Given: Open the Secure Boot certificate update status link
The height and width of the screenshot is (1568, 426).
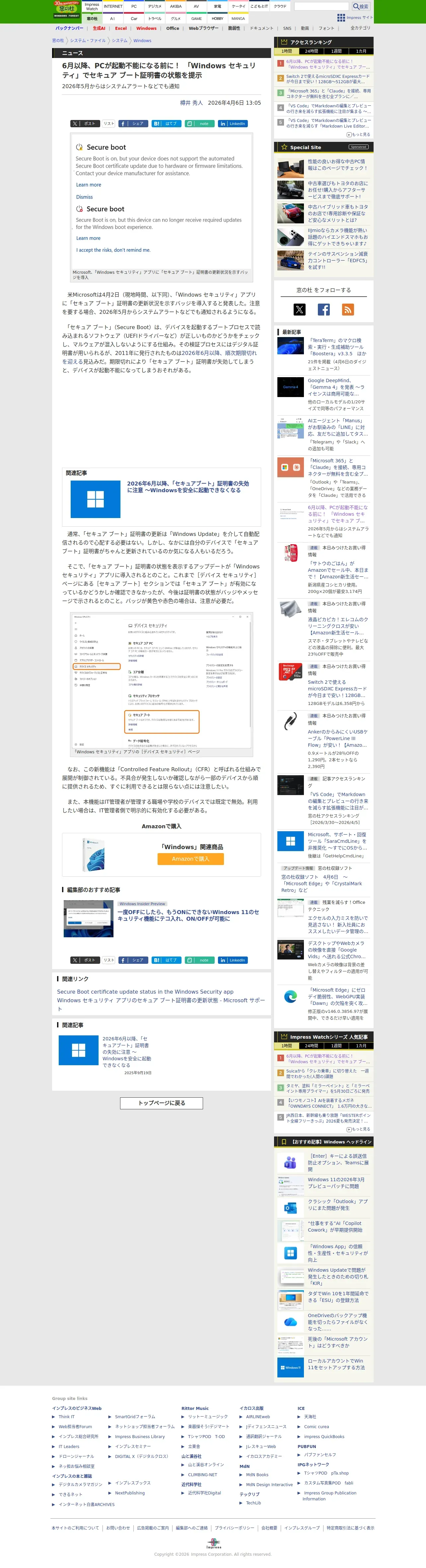Looking at the screenshot, I should point(145,992).
